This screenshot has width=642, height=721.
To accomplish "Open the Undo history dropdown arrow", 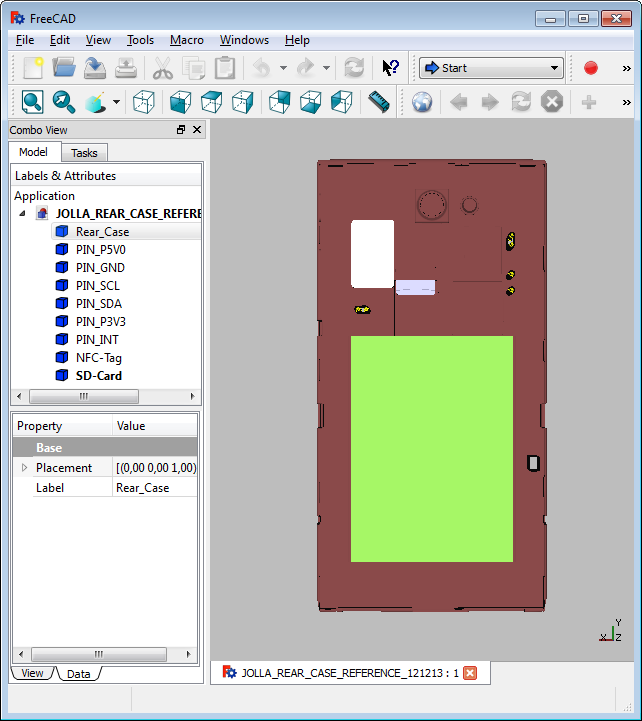I will click(x=283, y=68).
